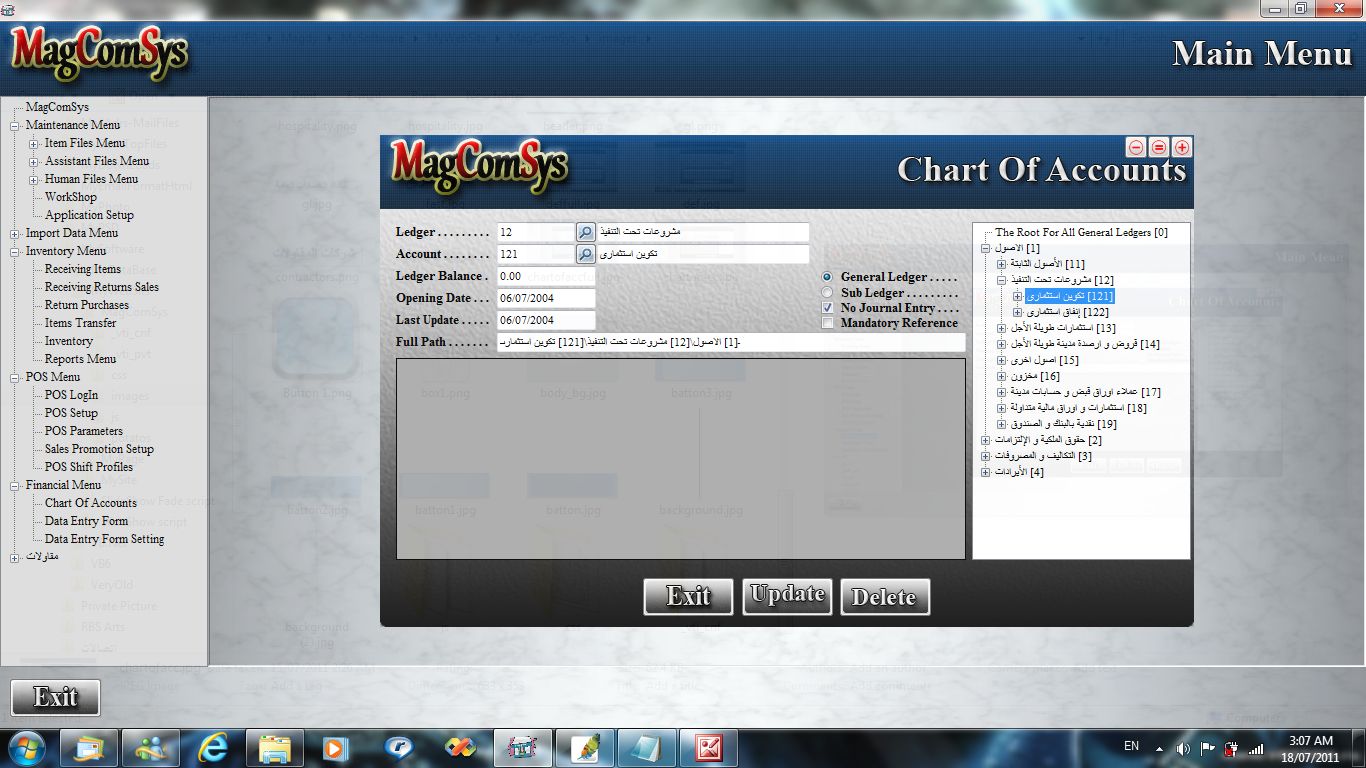This screenshot has width=1366, height=768.
Task: Open ledger lookup with the Ledger search icon
Action: (586, 232)
